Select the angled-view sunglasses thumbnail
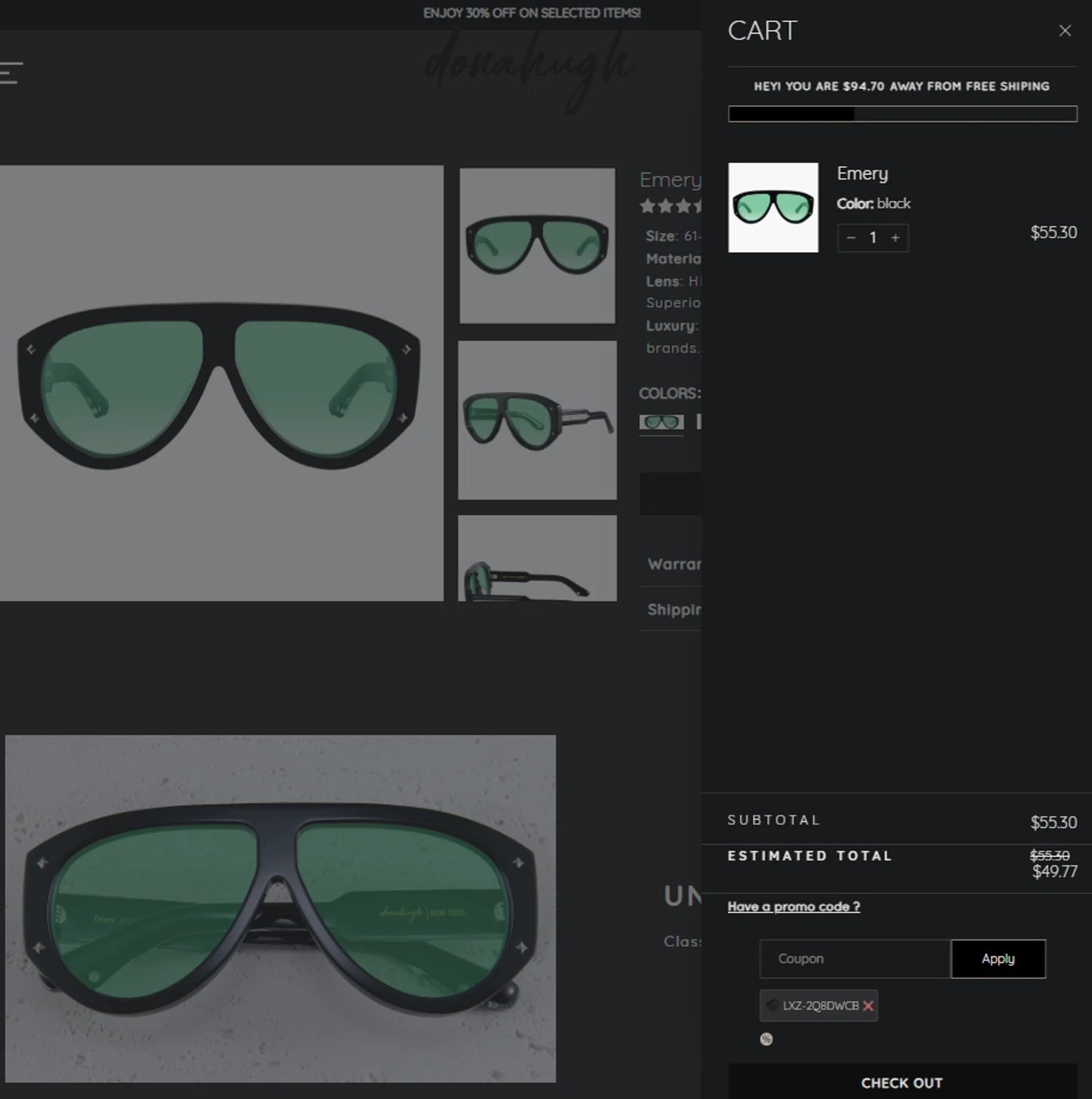 pyautogui.click(x=537, y=420)
